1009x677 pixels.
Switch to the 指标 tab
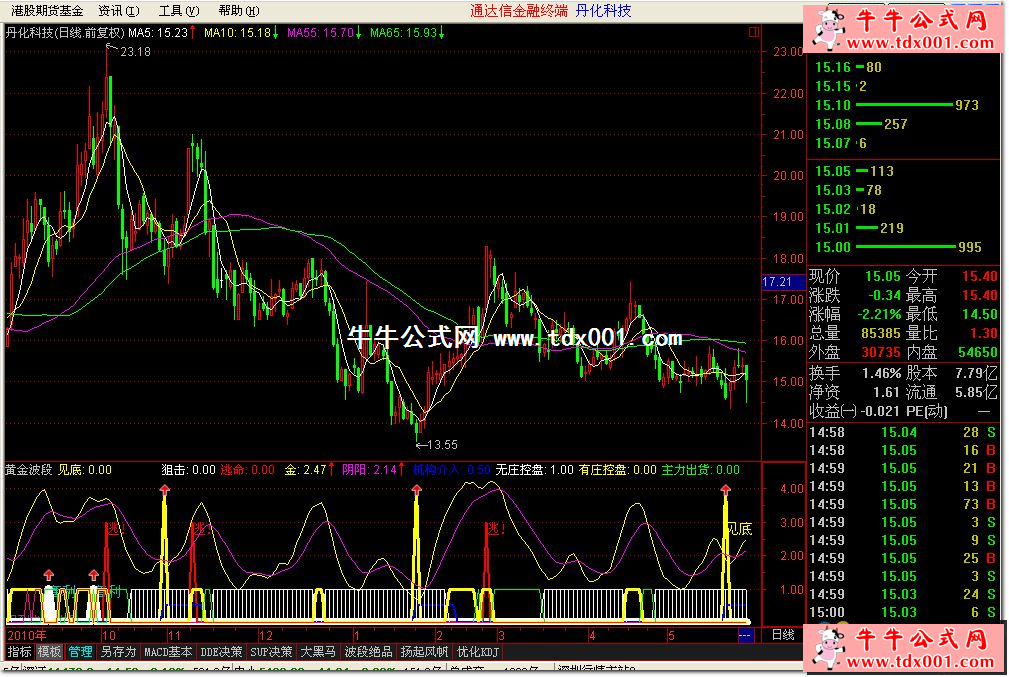click(x=19, y=652)
